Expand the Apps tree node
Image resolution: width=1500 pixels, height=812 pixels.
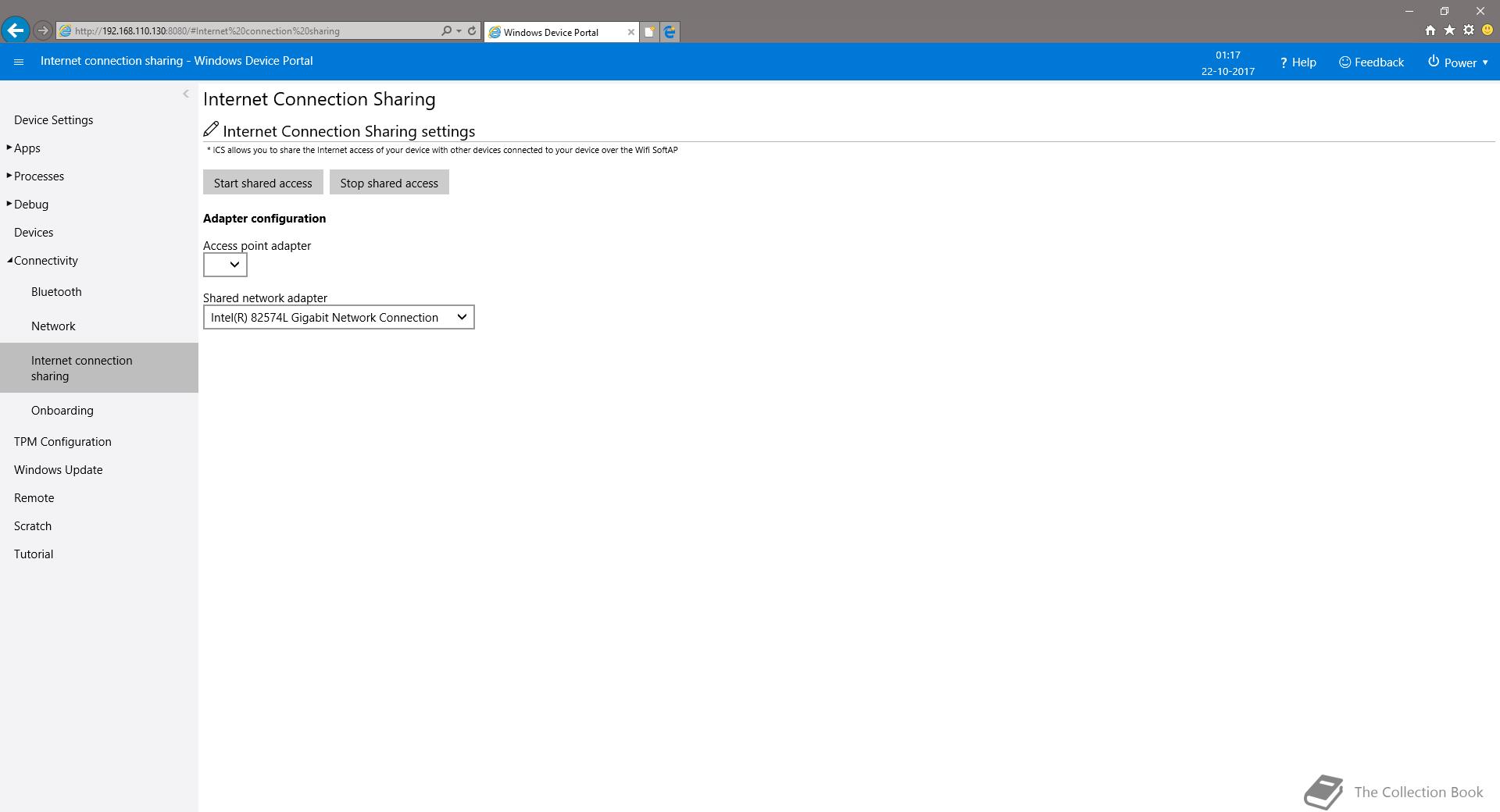9,148
